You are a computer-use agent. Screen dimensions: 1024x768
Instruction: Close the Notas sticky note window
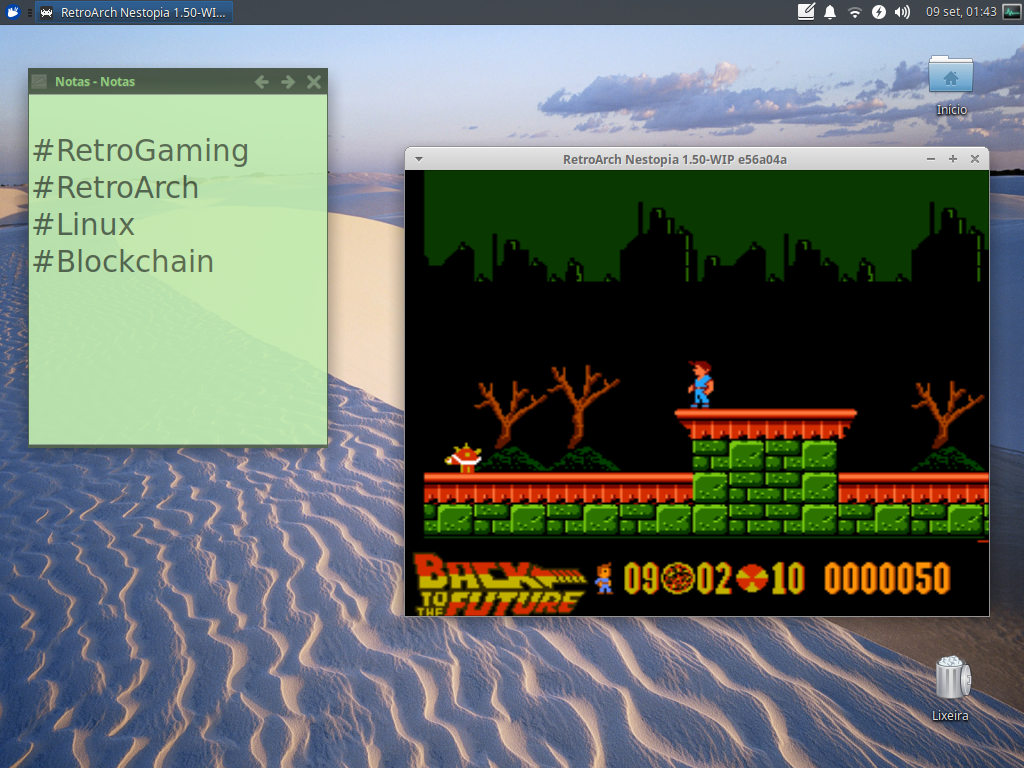coord(314,82)
